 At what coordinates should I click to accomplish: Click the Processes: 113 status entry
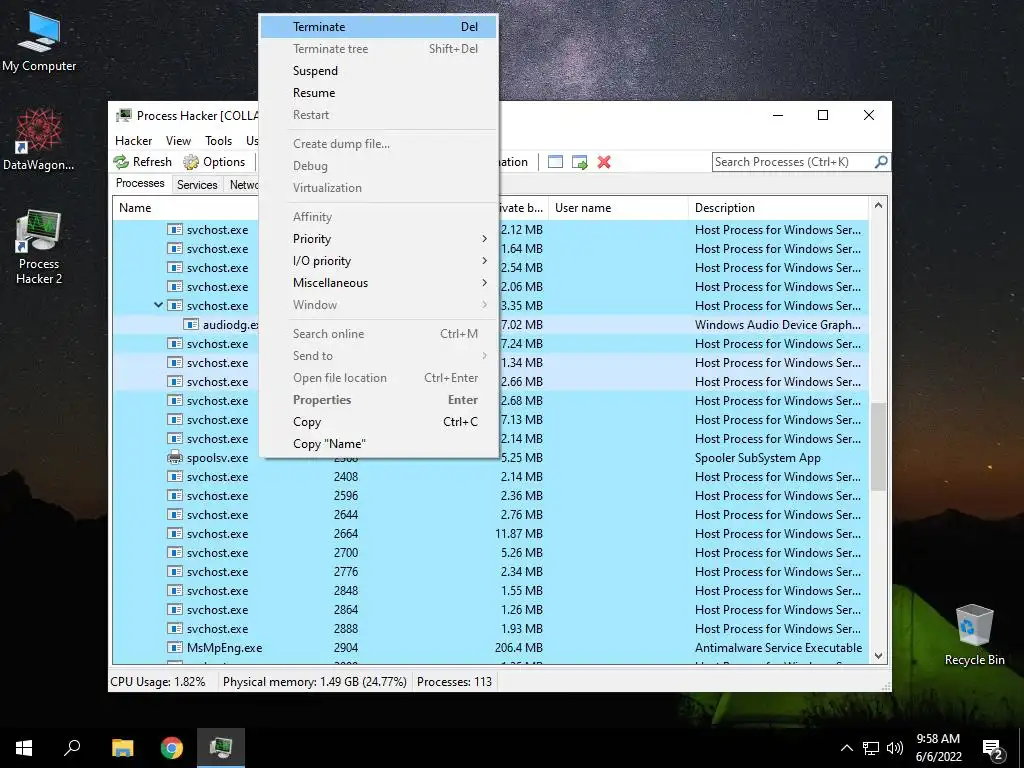click(455, 682)
